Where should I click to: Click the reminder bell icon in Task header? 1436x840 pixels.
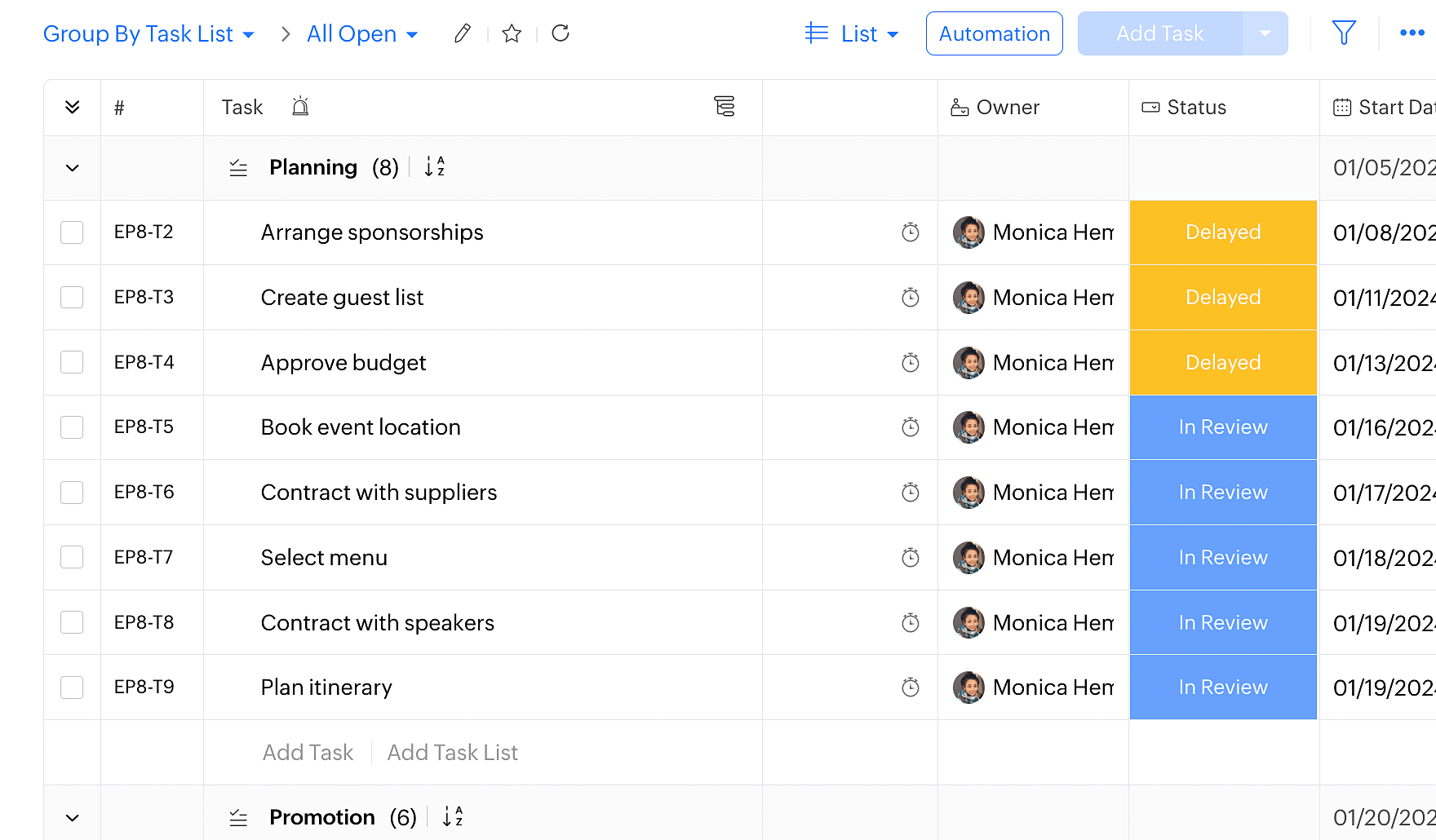click(x=300, y=107)
